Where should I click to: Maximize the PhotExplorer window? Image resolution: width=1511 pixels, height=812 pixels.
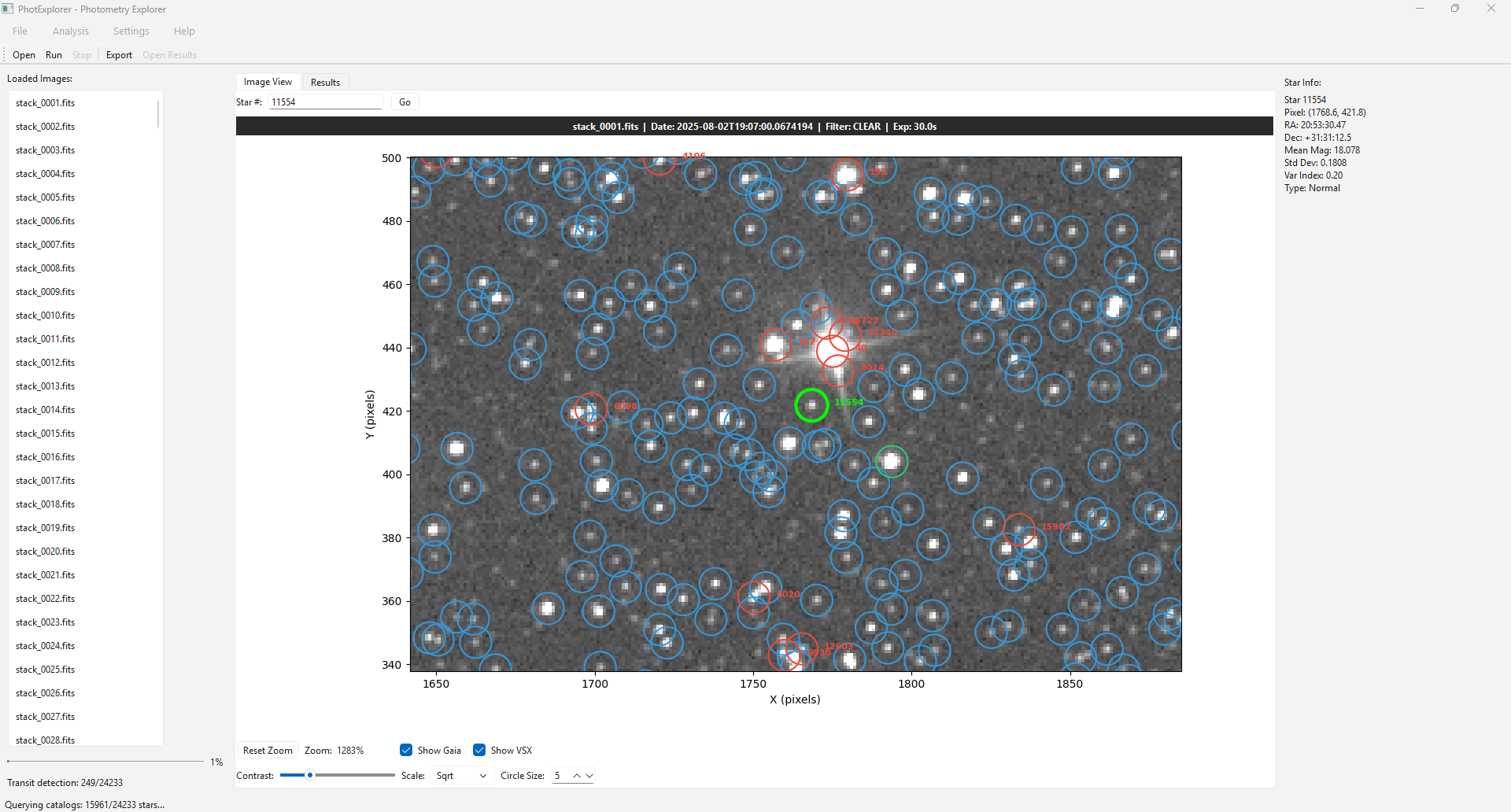pyautogui.click(x=1454, y=9)
